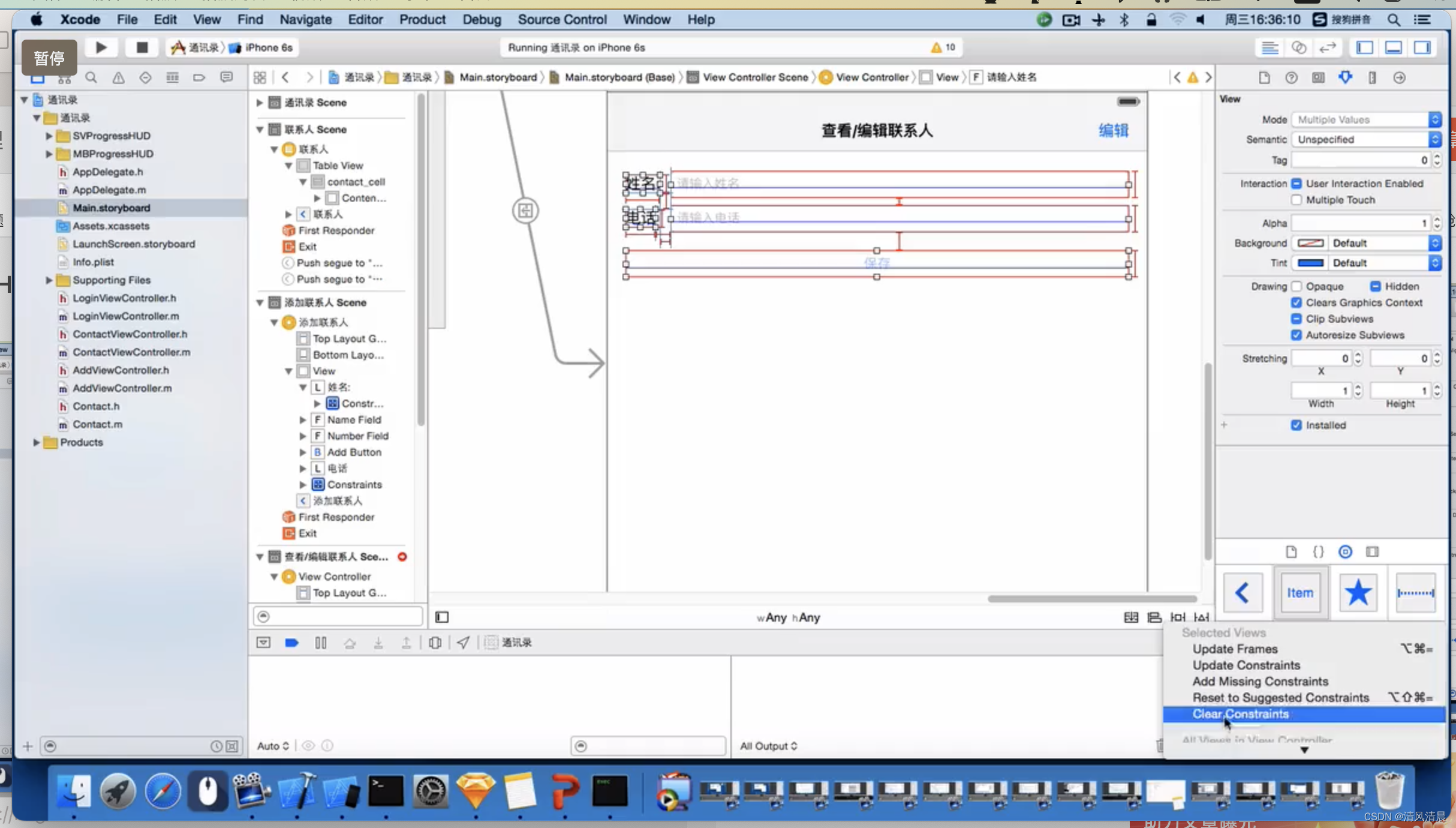Select Add Missing Constraints from menu

pos(1259,681)
